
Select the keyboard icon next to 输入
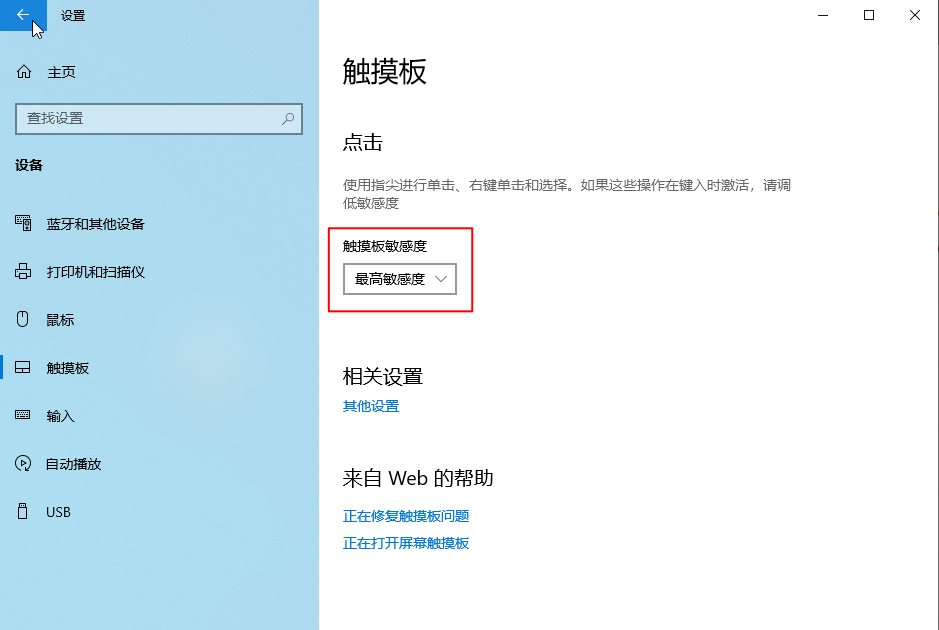[x=21, y=415]
